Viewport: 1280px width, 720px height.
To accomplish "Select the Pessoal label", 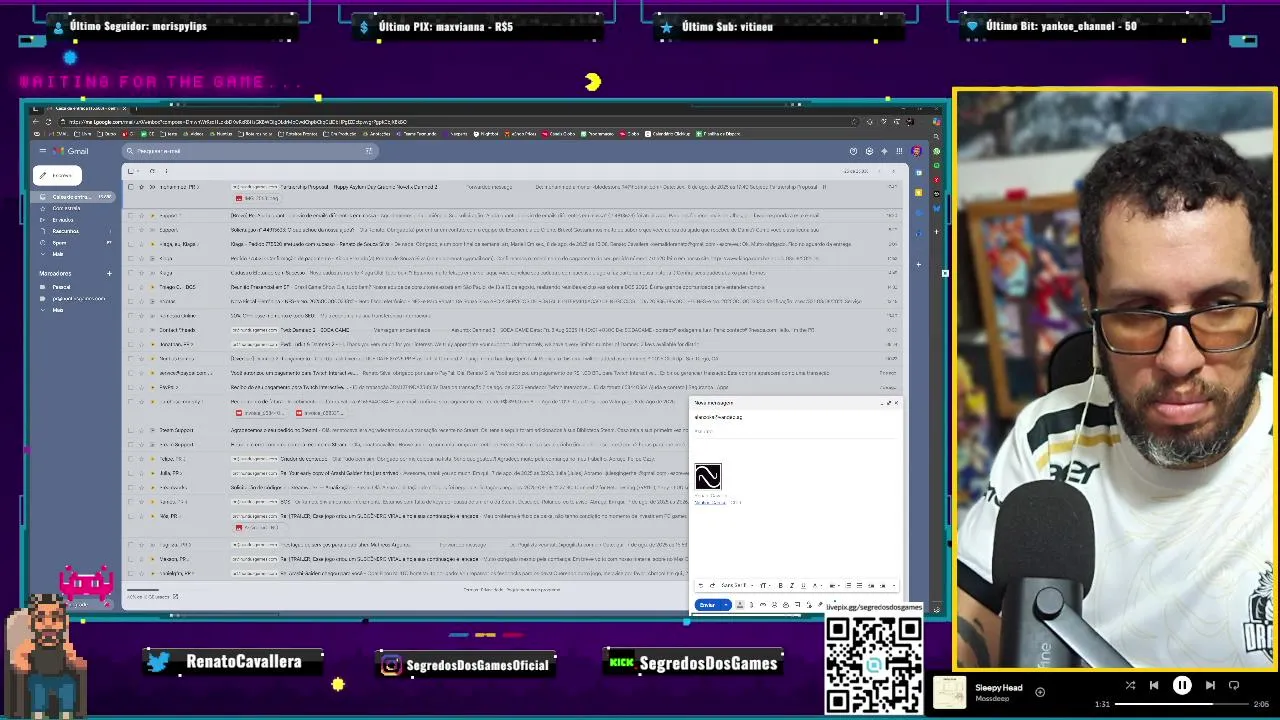I will (x=61, y=287).
